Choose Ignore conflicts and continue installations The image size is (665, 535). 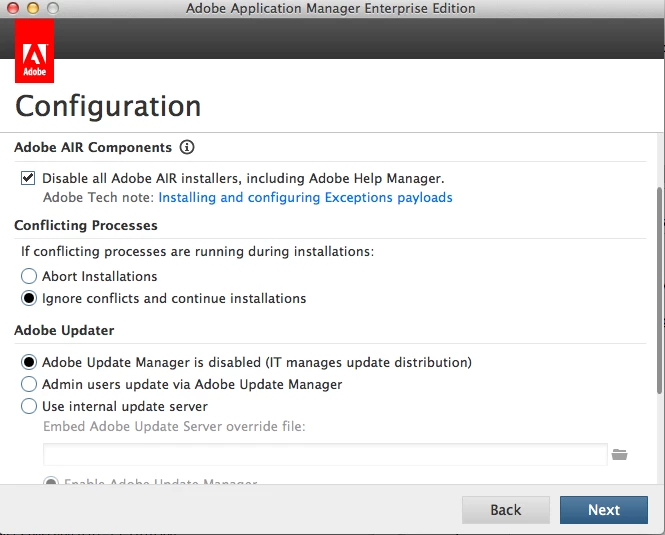[x=29, y=298]
